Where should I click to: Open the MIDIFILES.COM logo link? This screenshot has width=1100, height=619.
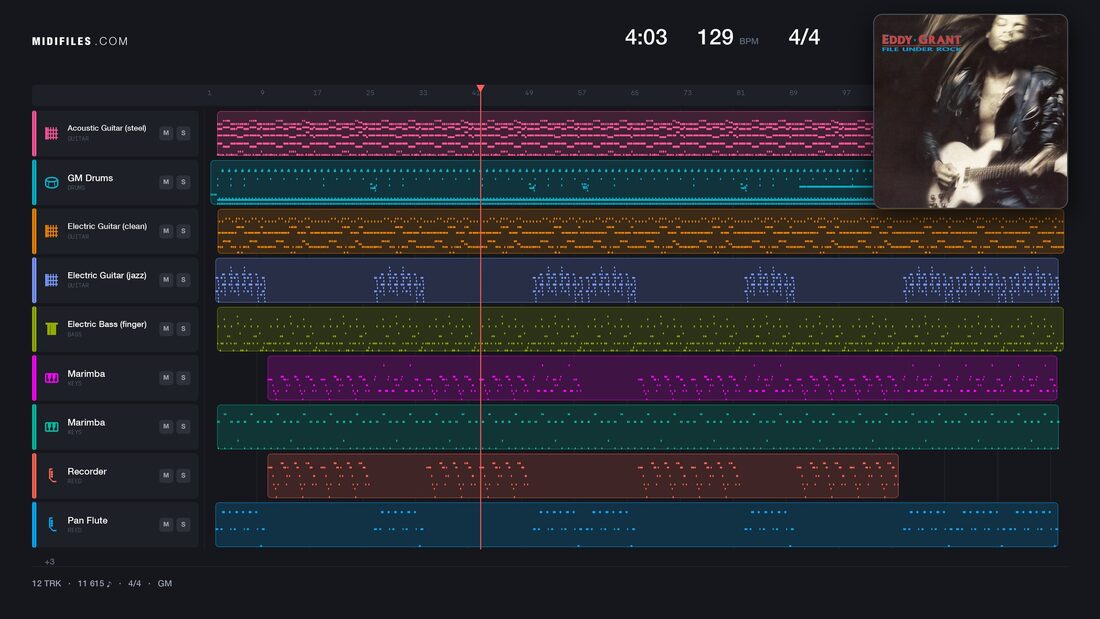[80, 41]
